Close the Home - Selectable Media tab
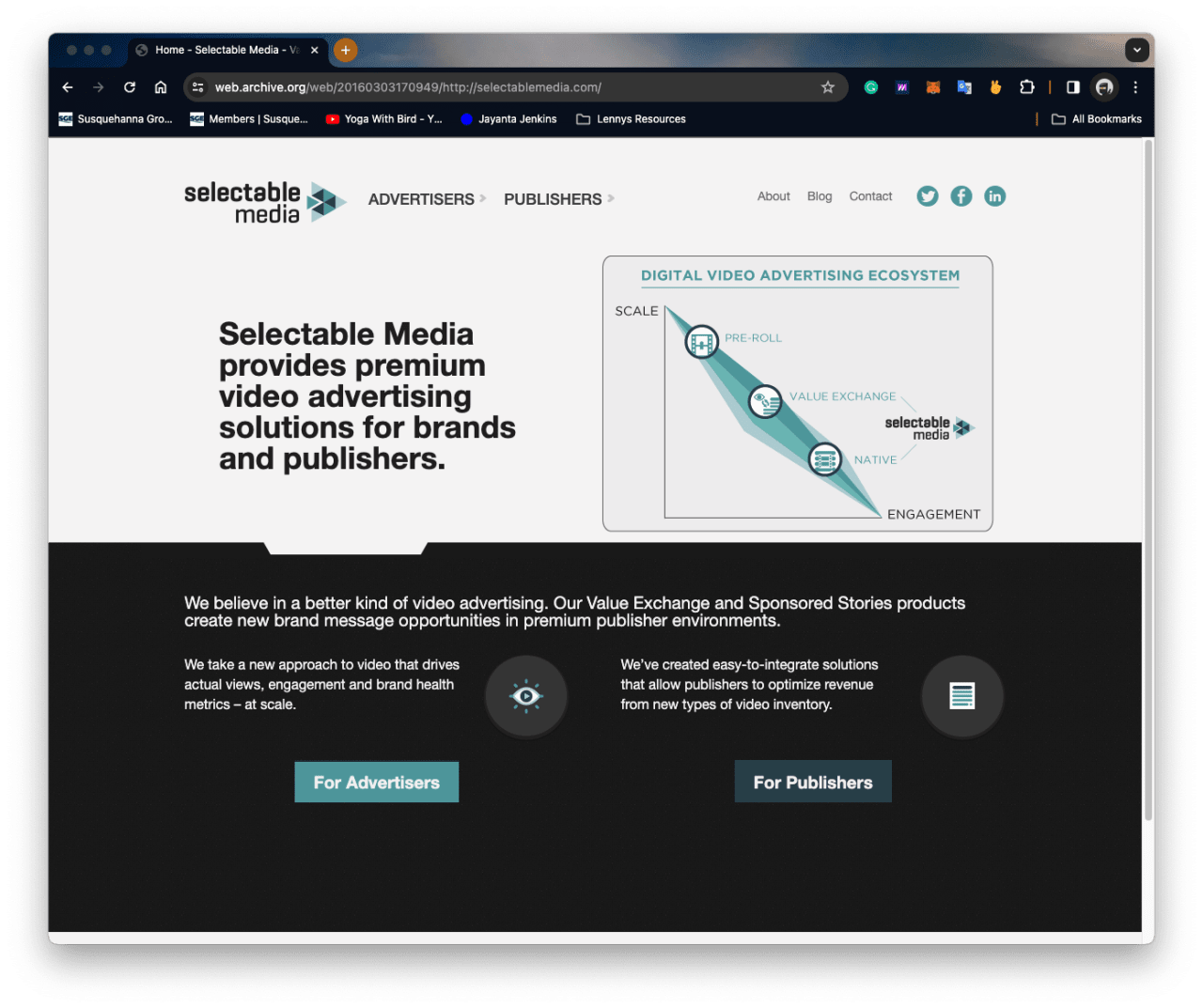The height and width of the screenshot is (1008, 1203). coord(315,51)
